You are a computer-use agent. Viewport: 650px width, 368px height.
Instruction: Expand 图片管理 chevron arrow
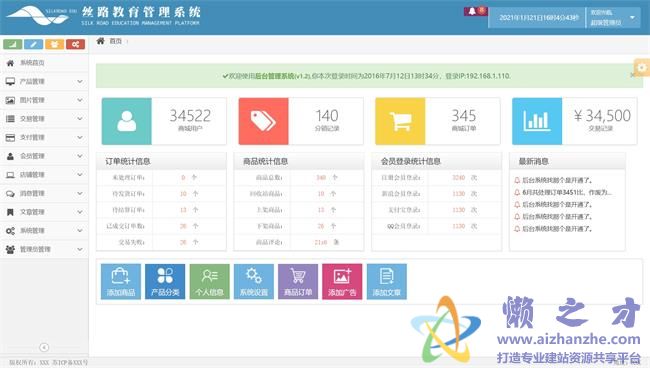pyautogui.click(x=80, y=100)
